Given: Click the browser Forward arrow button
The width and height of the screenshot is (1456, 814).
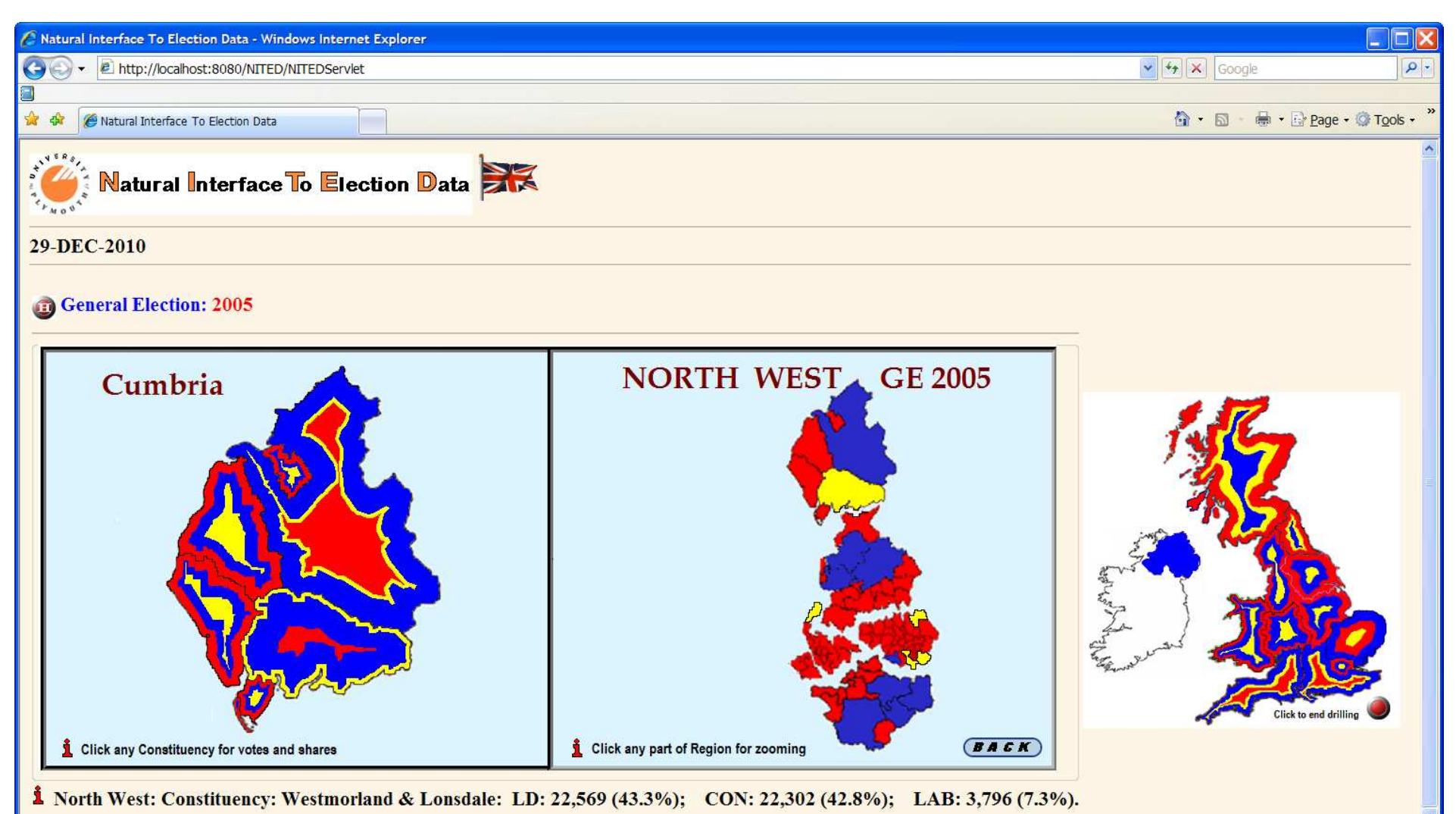Looking at the screenshot, I should click(61, 68).
